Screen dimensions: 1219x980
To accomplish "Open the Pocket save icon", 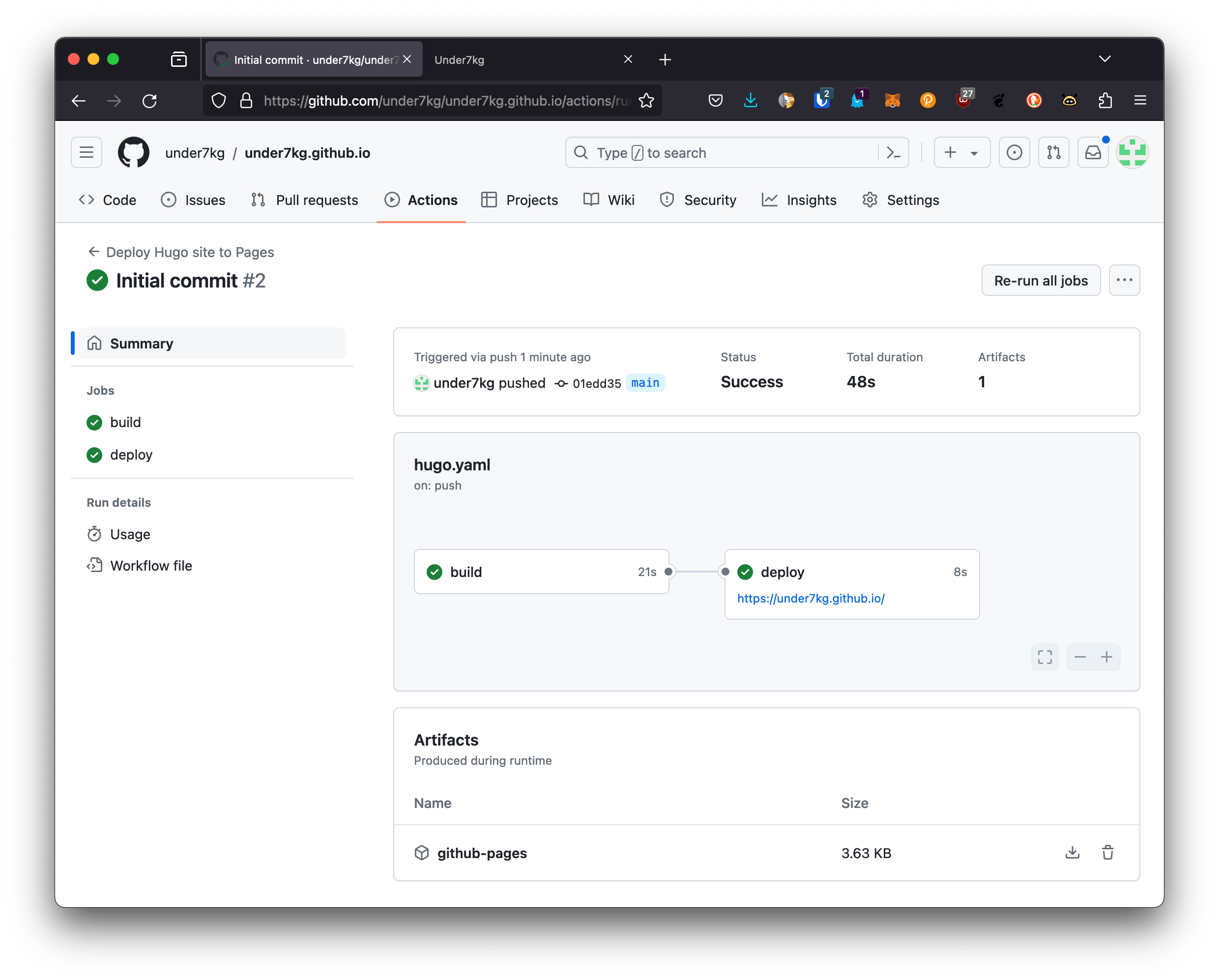I will [715, 101].
